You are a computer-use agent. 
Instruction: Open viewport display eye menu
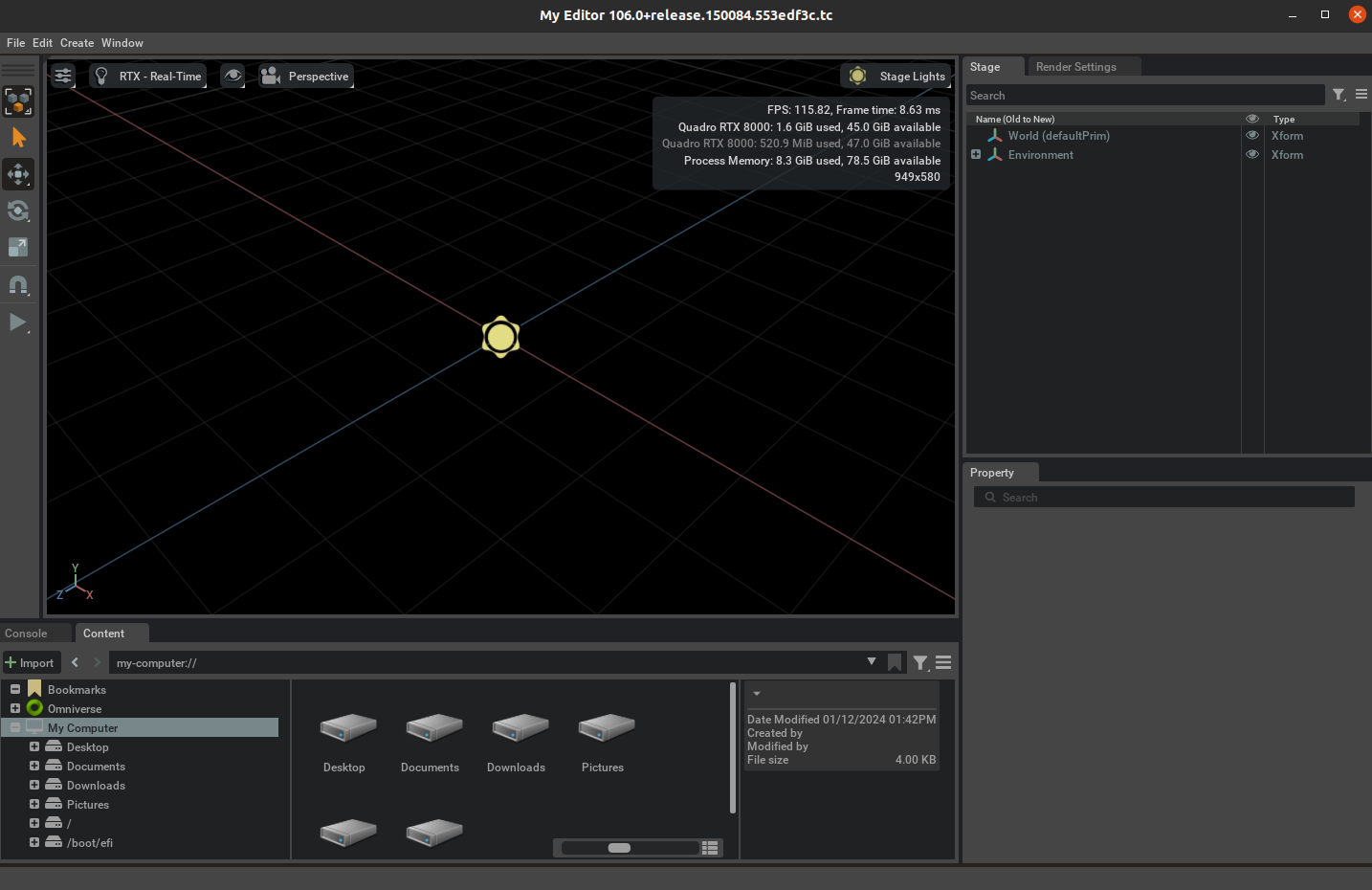click(x=232, y=76)
